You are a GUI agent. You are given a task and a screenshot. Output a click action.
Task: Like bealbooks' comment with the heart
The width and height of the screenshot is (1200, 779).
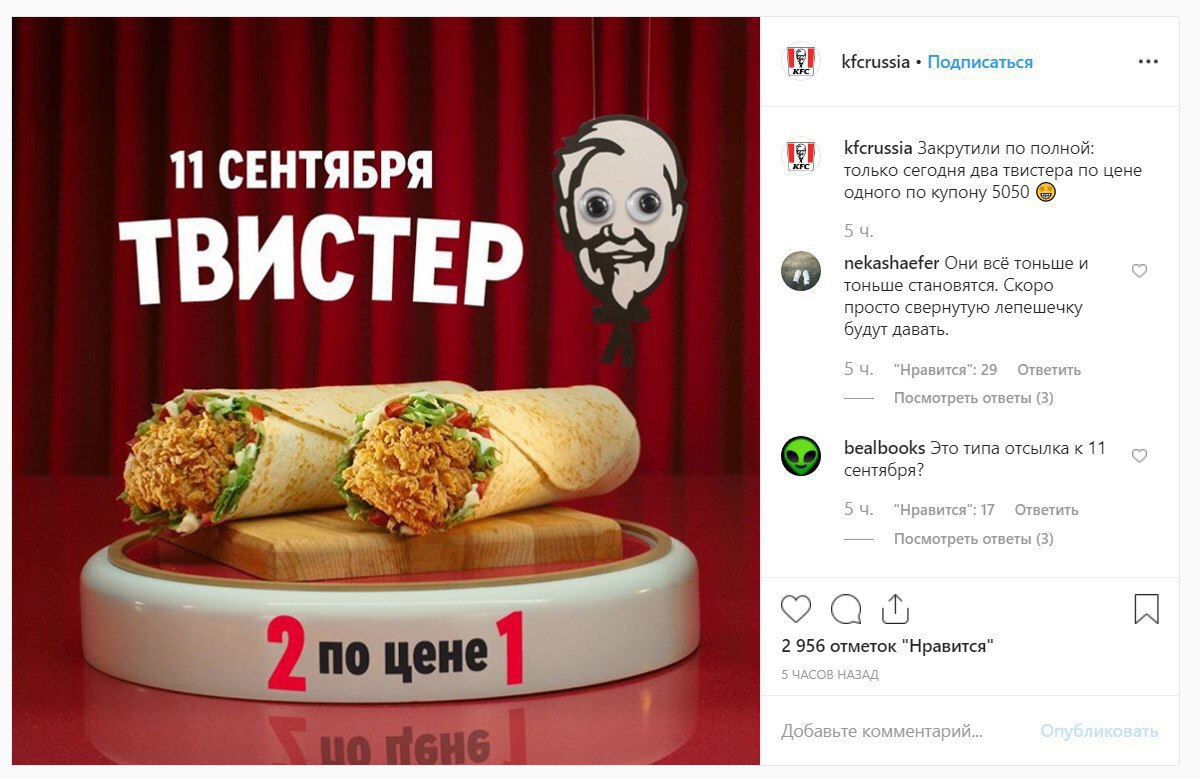pyautogui.click(x=1139, y=456)
